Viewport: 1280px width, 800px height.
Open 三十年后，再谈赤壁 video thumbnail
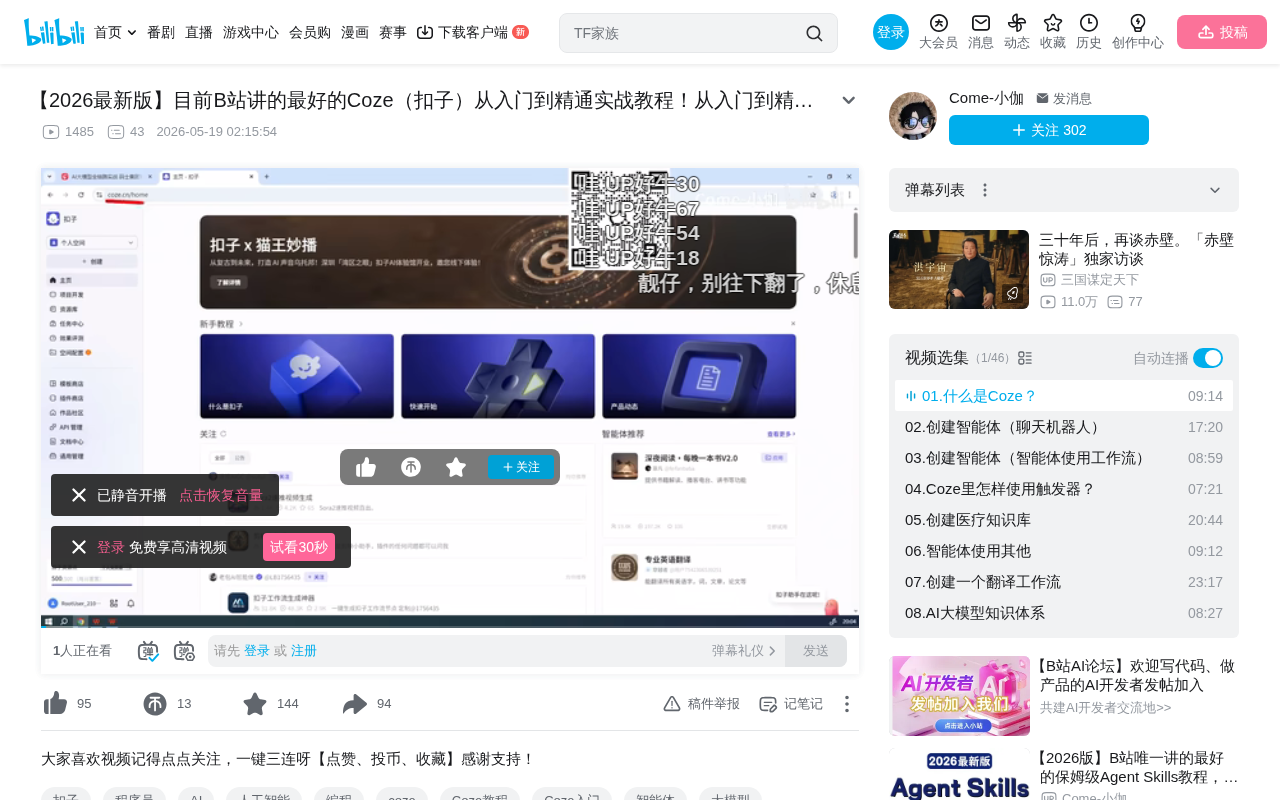959,269
